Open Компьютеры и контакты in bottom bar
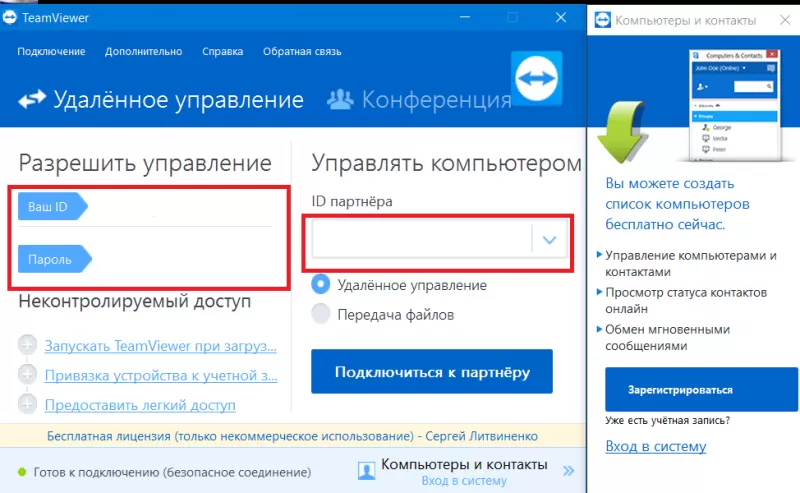Image resolution: width=800 pixels, height=493 pixels. coord(464,464)
